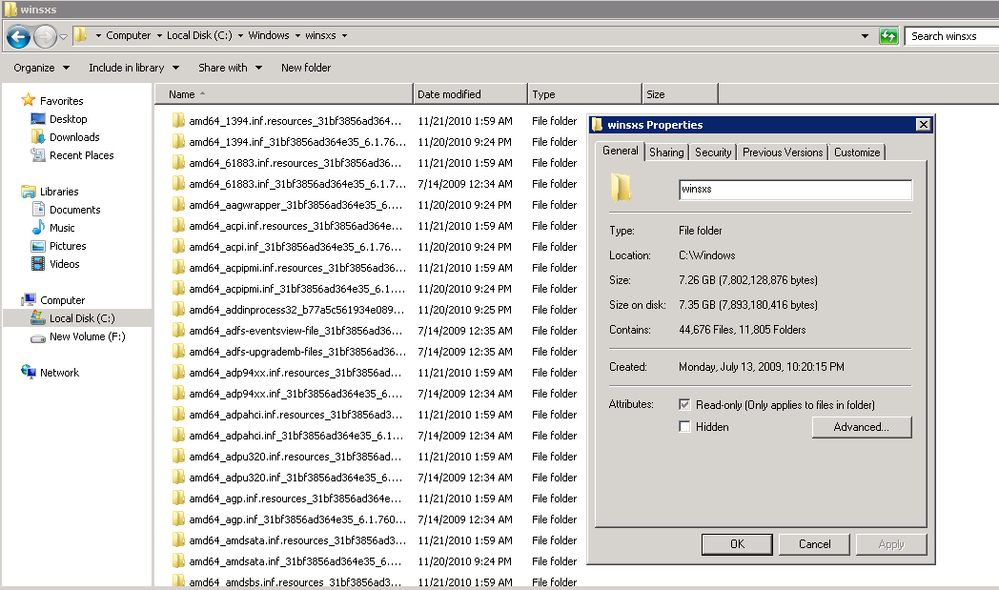Click the Search winsxs box
999x590 pixels.
[952, 36]
